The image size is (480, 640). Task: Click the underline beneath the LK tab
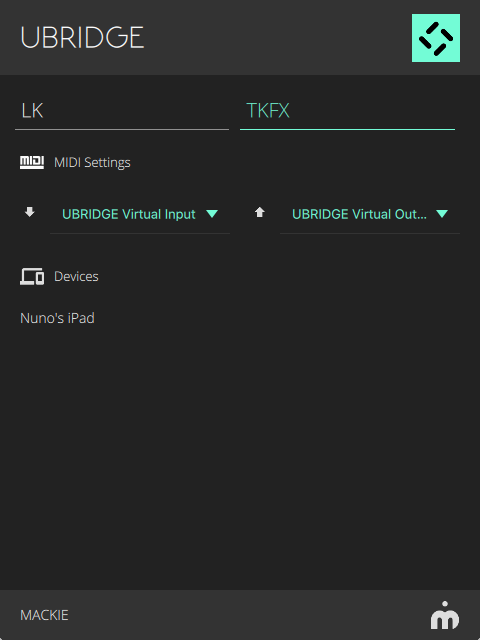tap(122, 129)
